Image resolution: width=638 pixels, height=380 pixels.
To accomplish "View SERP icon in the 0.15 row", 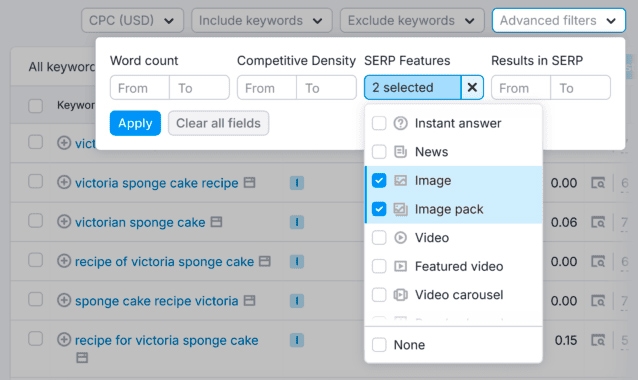I will click(x=598, y=340).
